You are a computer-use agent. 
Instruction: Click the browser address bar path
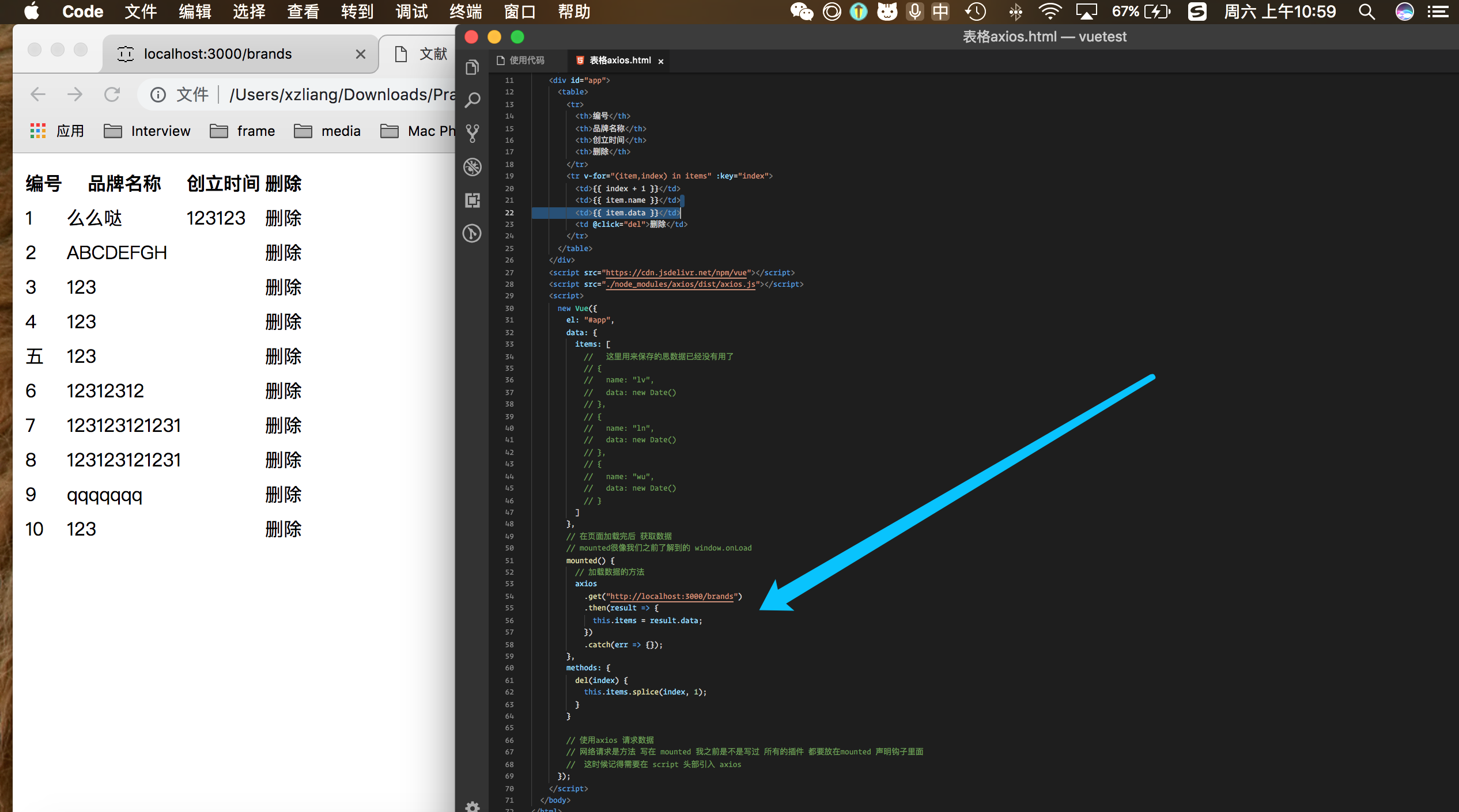click(x=341, y=94)
